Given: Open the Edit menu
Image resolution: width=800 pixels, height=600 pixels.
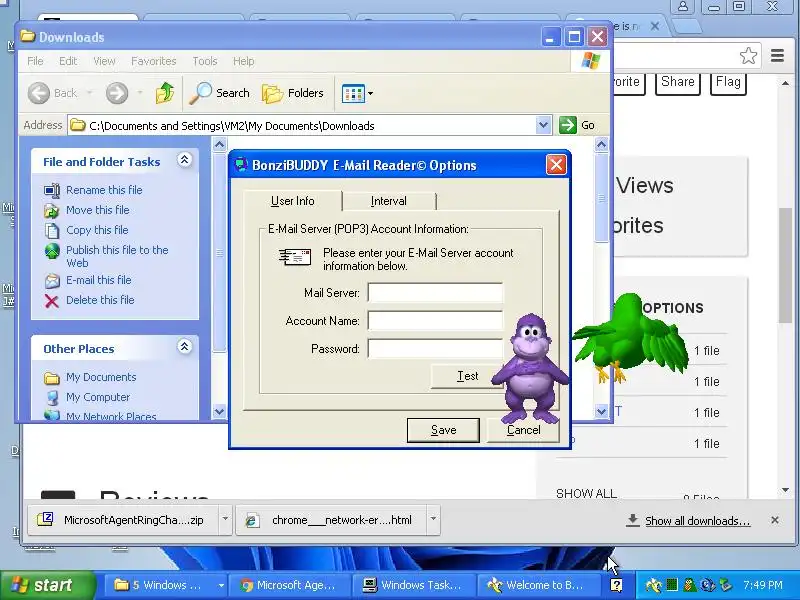Looking at the screenshot, I should point(68,61).
